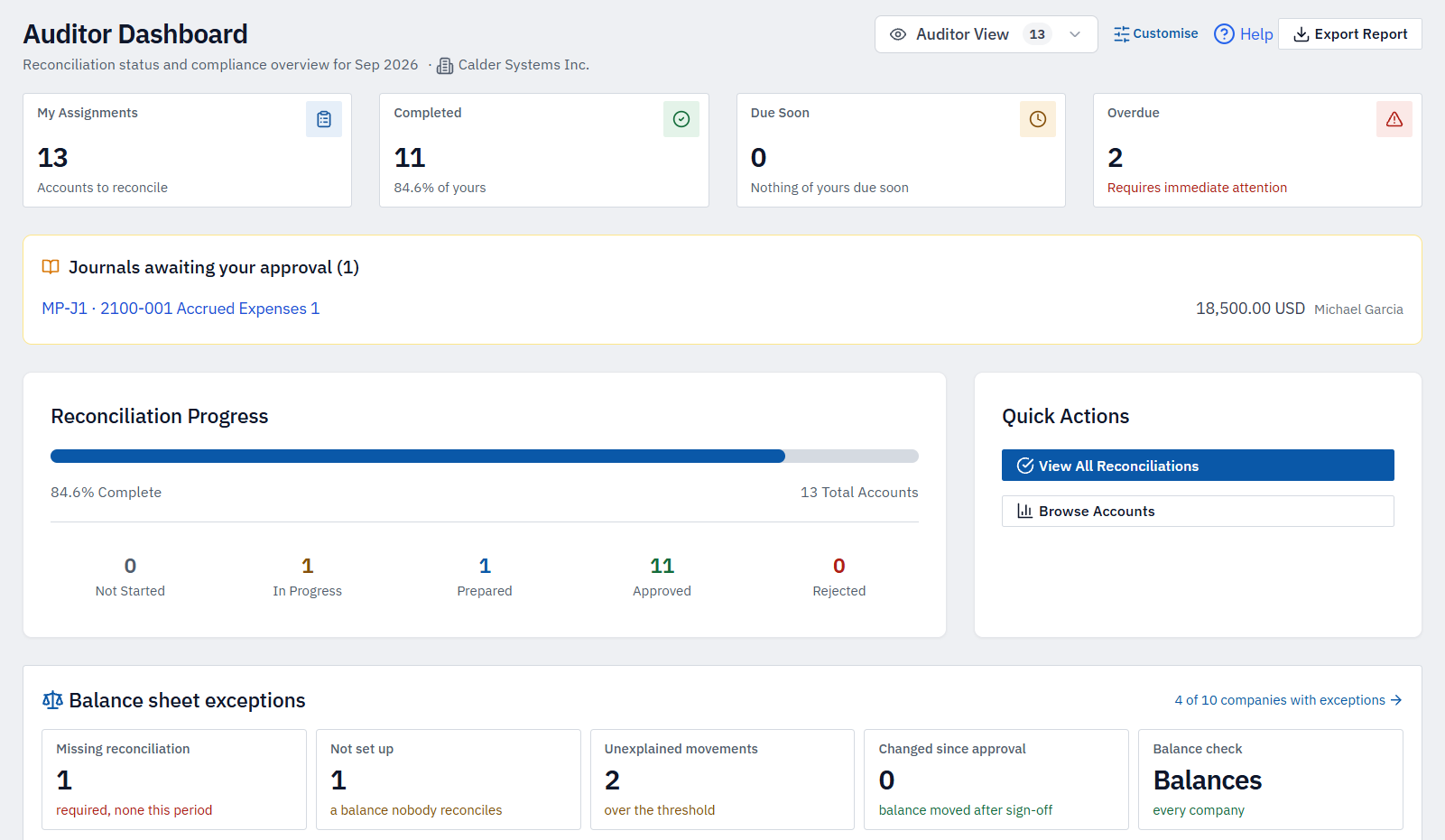The height and width of the screenshot is (840, 1445).
Task: Click the sliders icon beside Customise
Action: pyautogui.click(x=1121, y=34)
